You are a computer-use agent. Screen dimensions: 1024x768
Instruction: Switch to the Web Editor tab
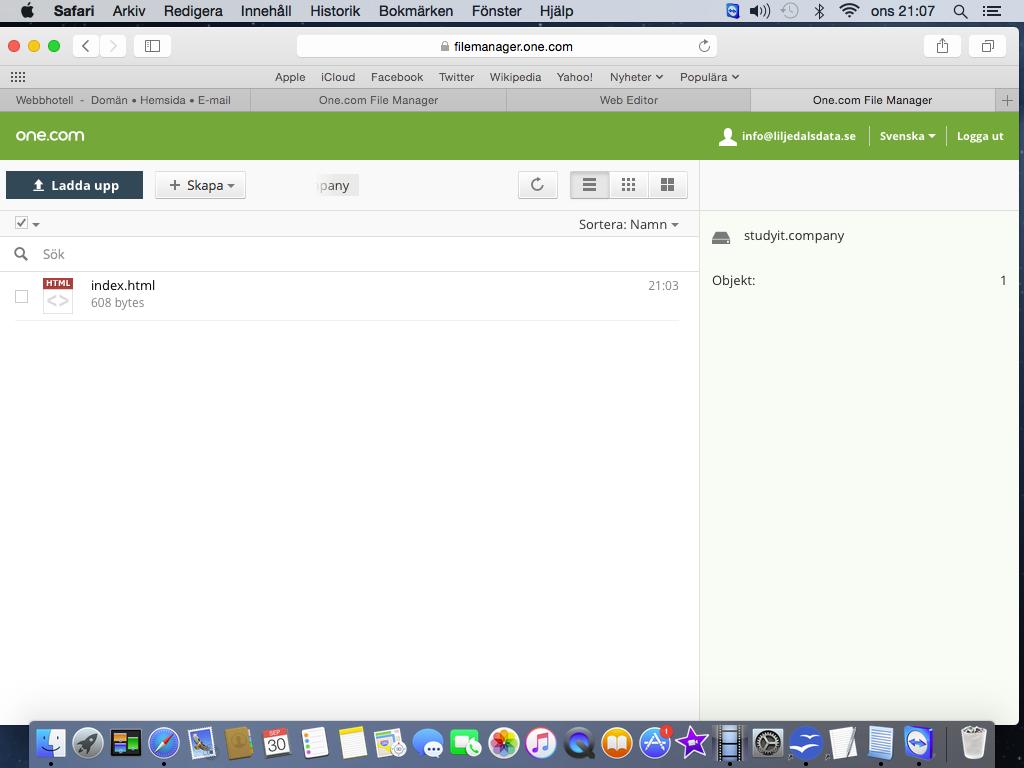point(628,100)
